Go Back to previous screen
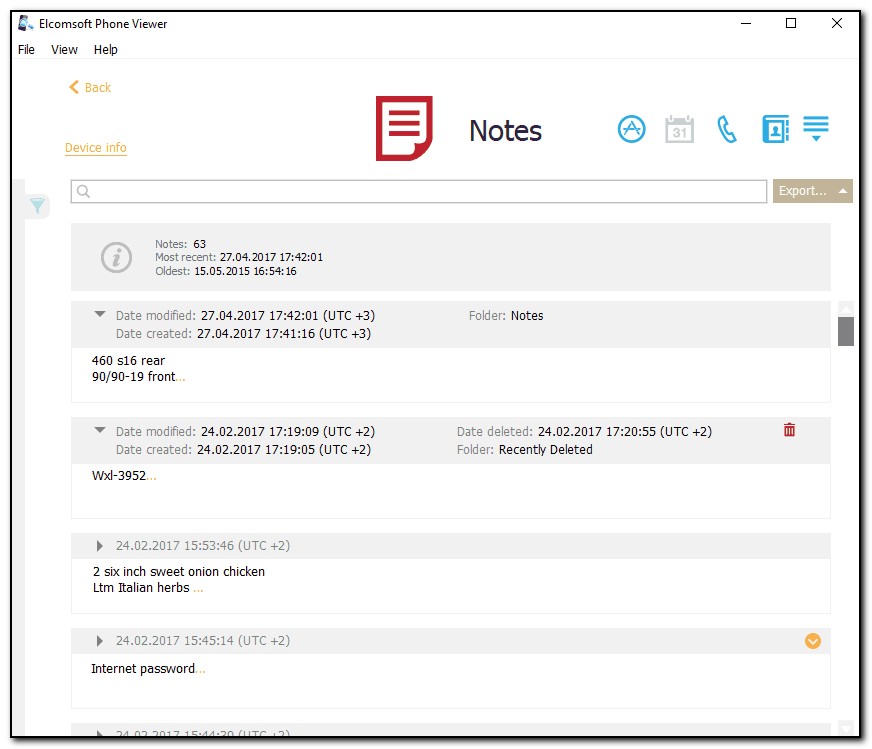The width and height of the screenshot is (872, 749). 90,88
